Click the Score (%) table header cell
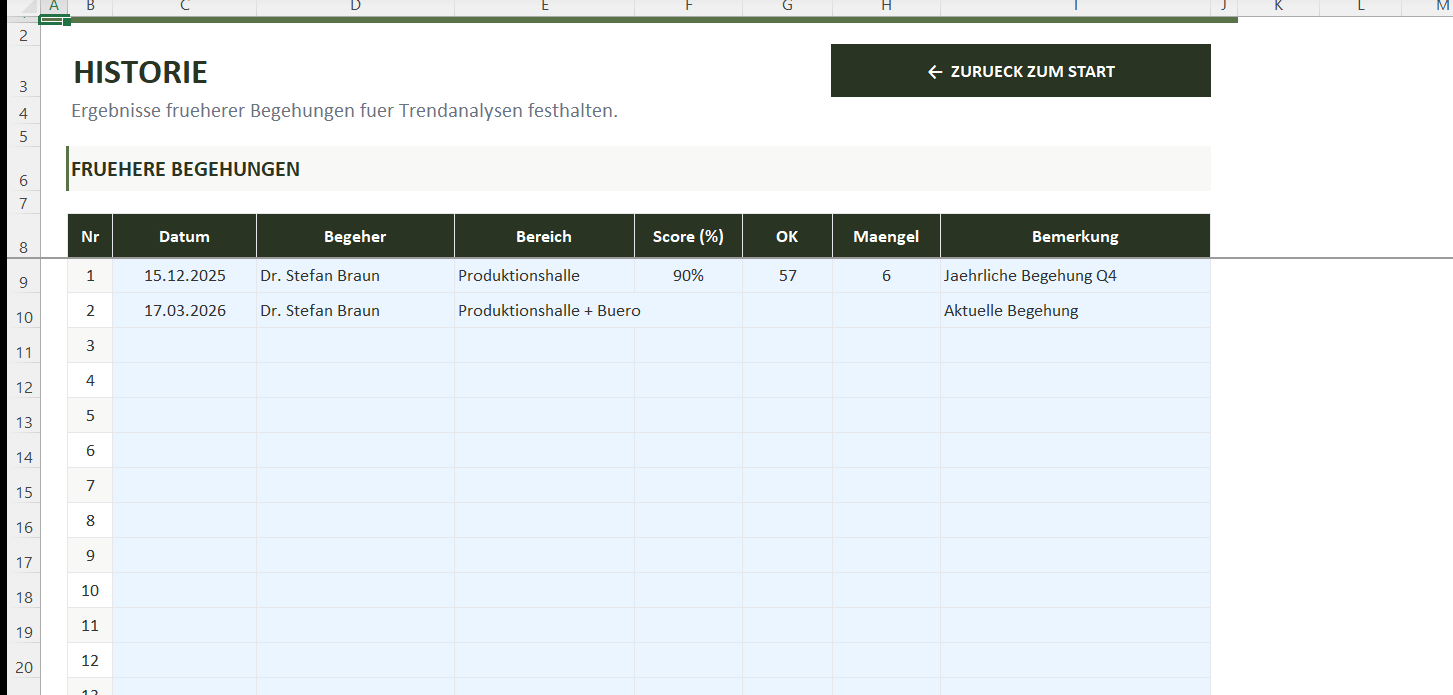Image resolution: width=1453 pixels, height=695 pixels. tap(687, 236)
